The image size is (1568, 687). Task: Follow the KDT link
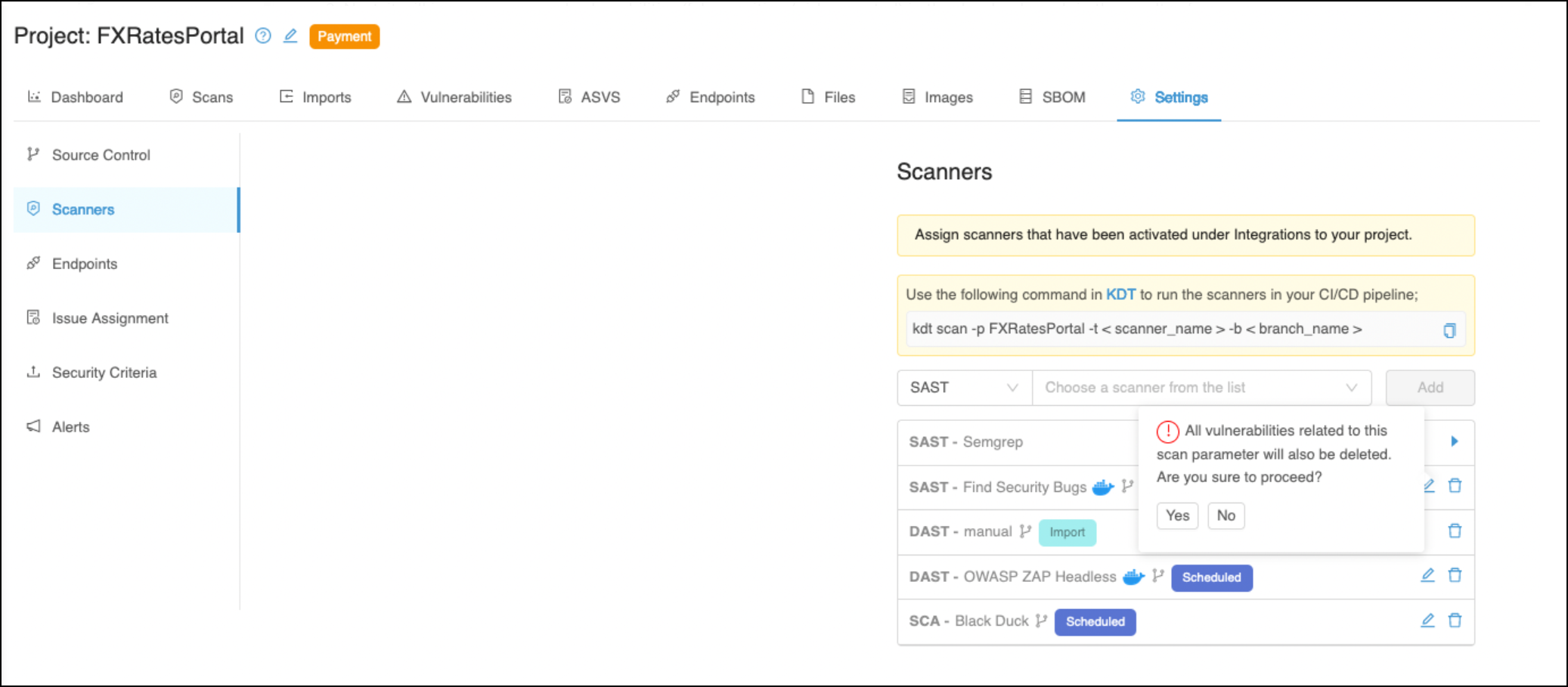tap(1120, 295)
